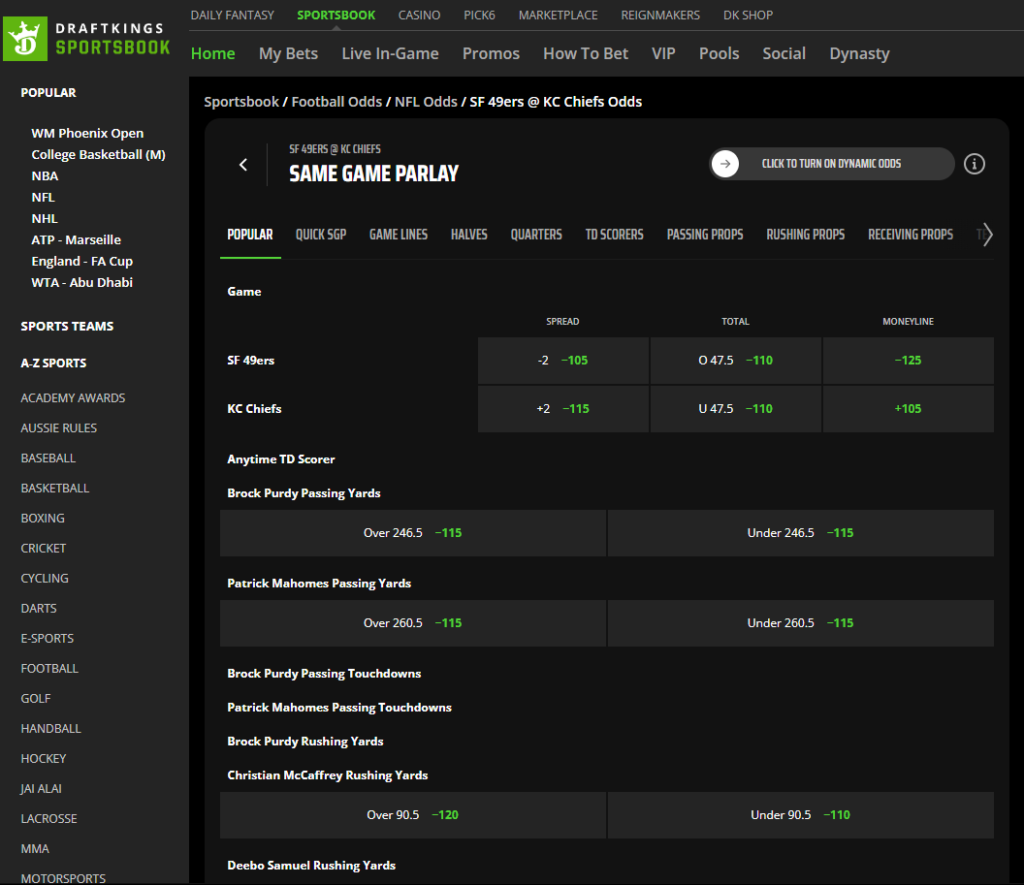Select the Quarters tab
The image size is (1024, 885).
[536, 234]
